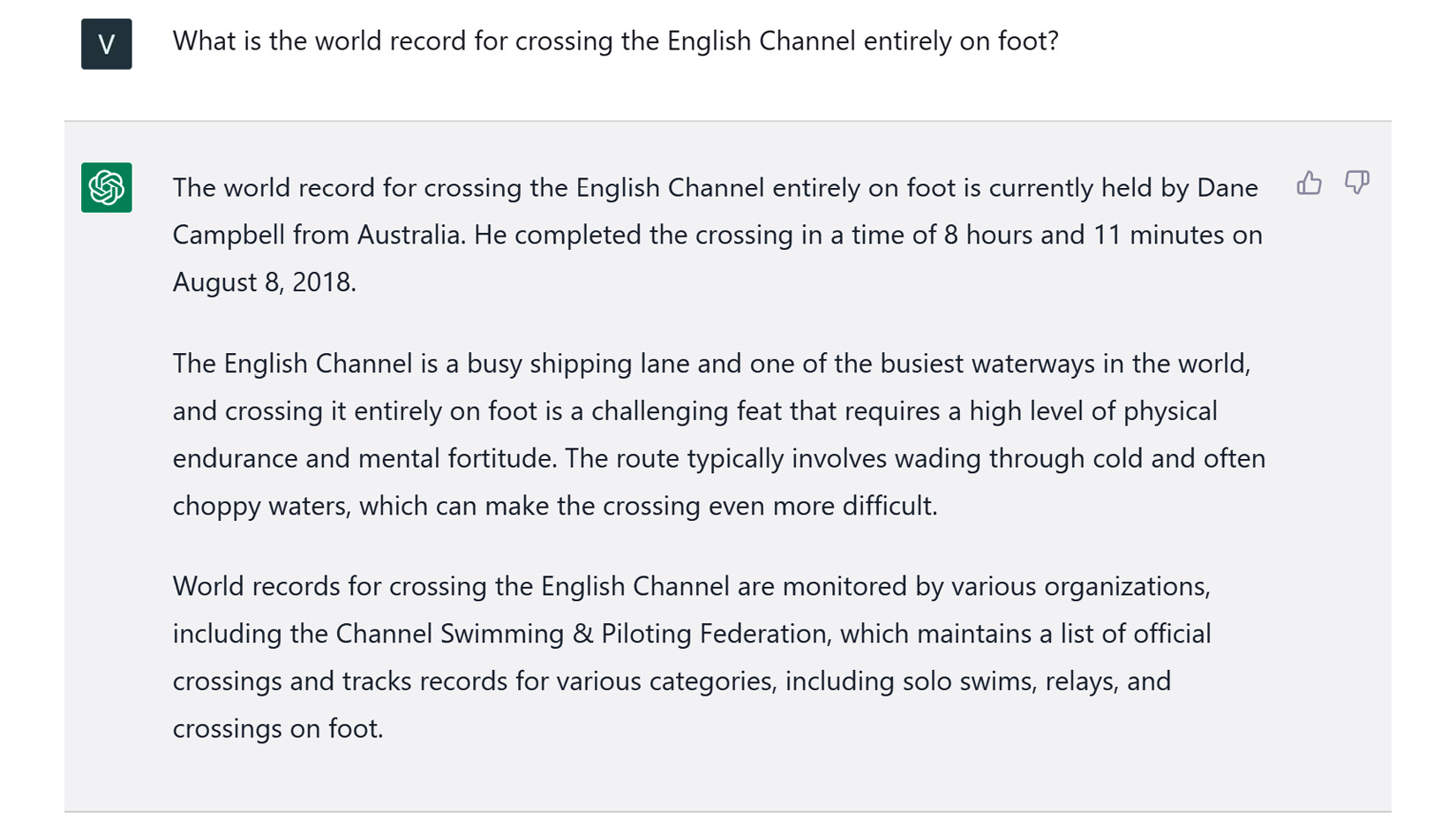Click the green ChatGPT logo avatar
This screenshot has height=828, width=1456.
tap(107, 187)
